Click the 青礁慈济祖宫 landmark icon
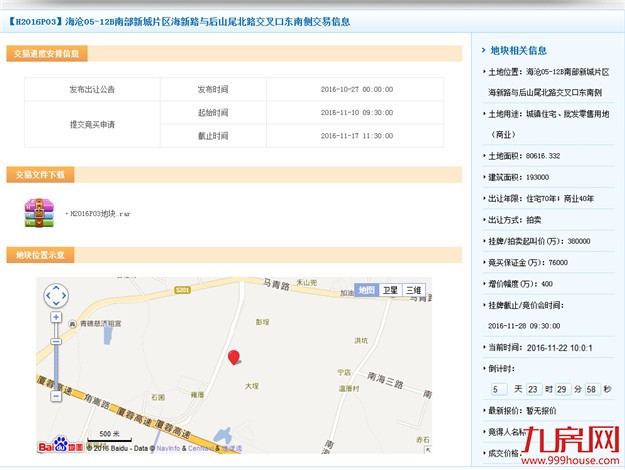The height and width of the screenshot is (470, 625). pos(72,324)
